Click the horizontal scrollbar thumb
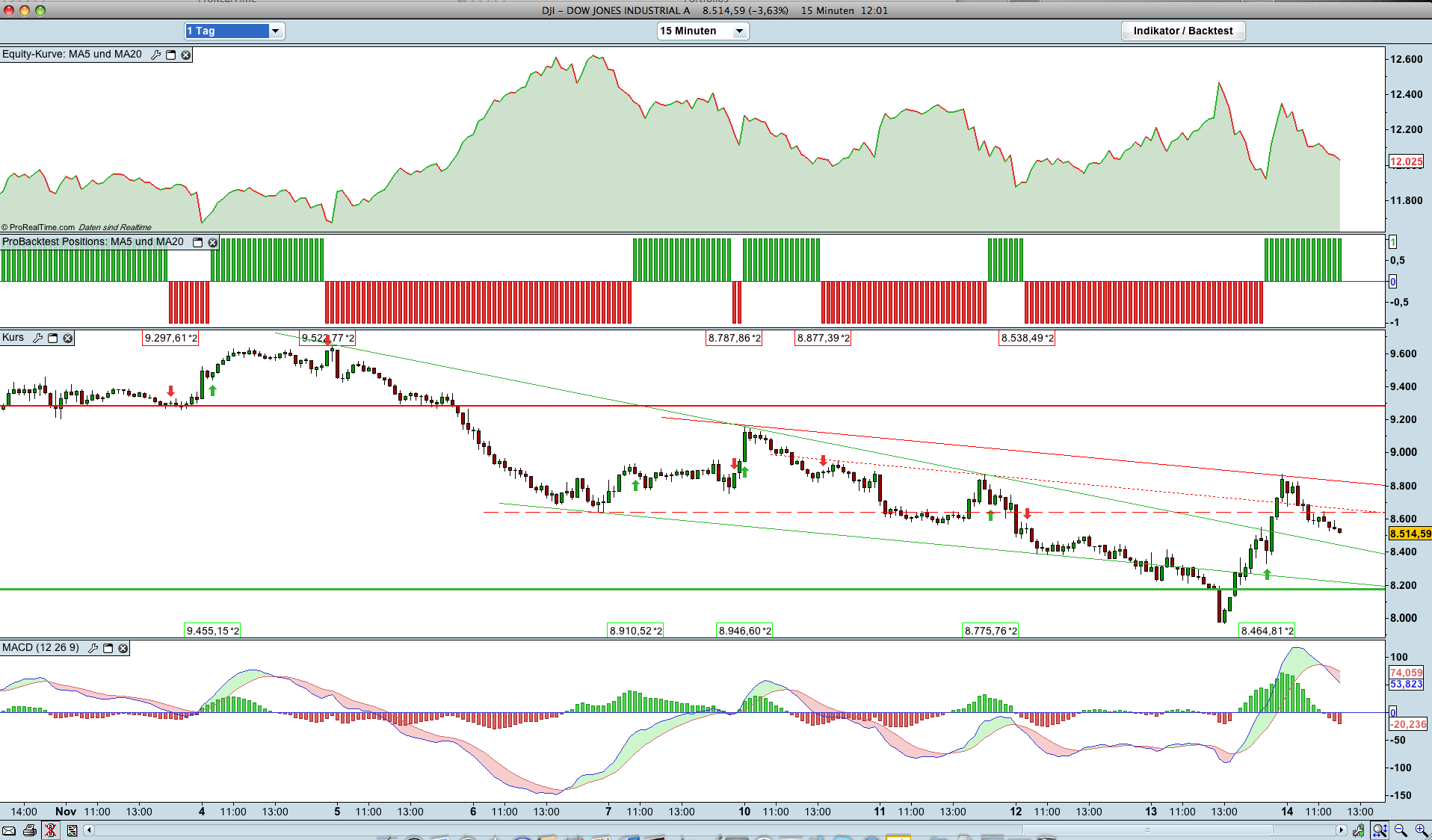1432x840 pixels. point(1147,830)
